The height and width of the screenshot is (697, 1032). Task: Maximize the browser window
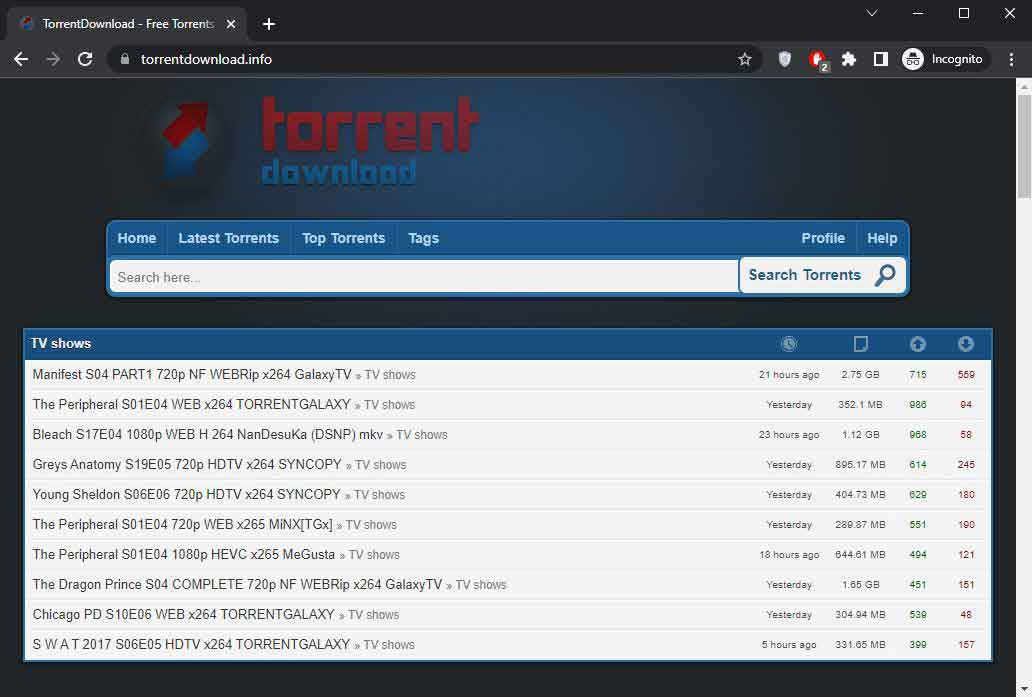964,13
